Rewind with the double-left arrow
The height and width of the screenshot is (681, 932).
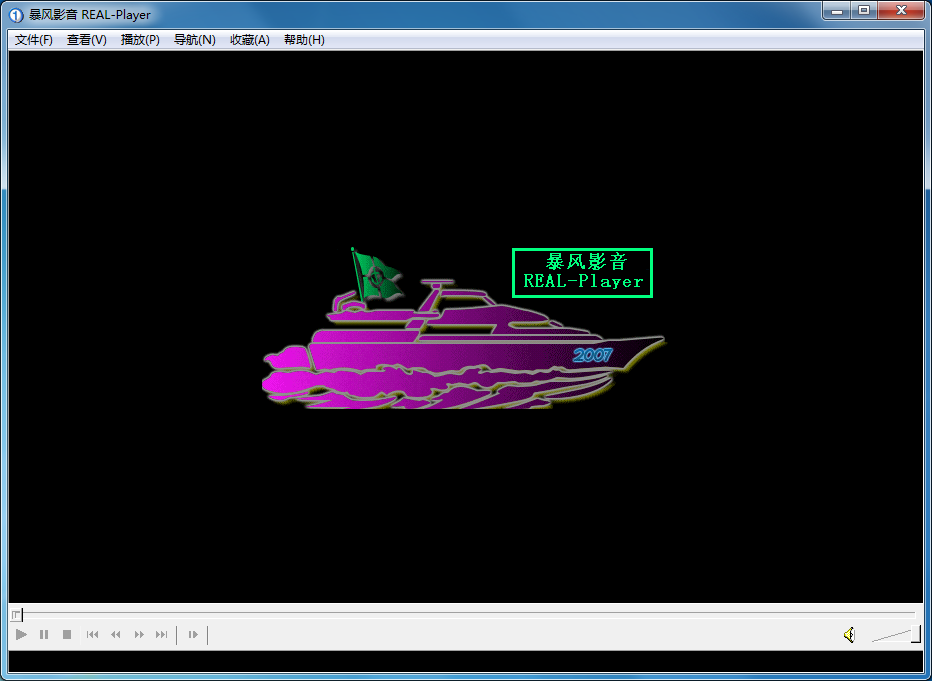point(116,635)
